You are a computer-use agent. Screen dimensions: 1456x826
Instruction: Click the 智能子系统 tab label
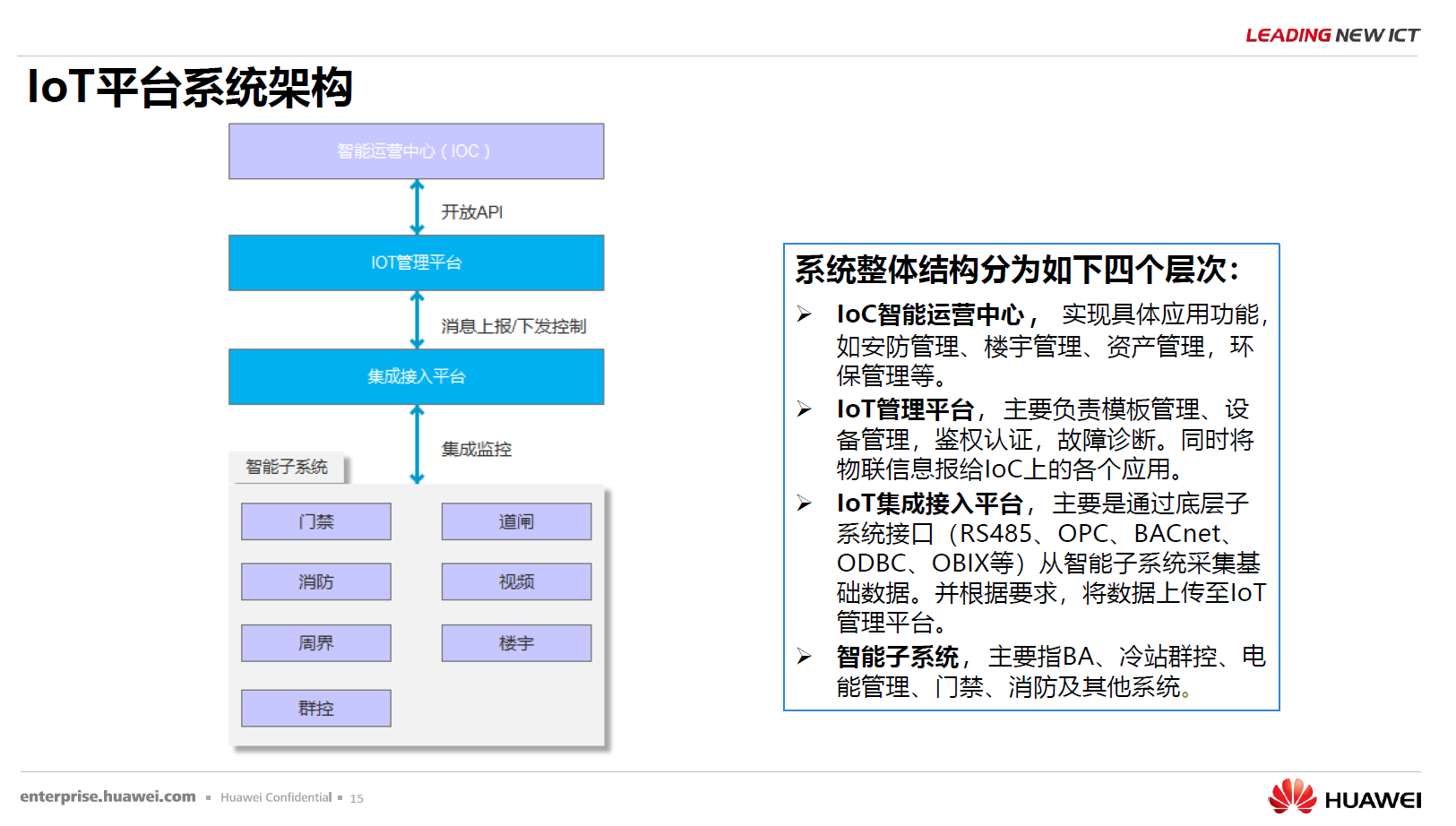287,467
